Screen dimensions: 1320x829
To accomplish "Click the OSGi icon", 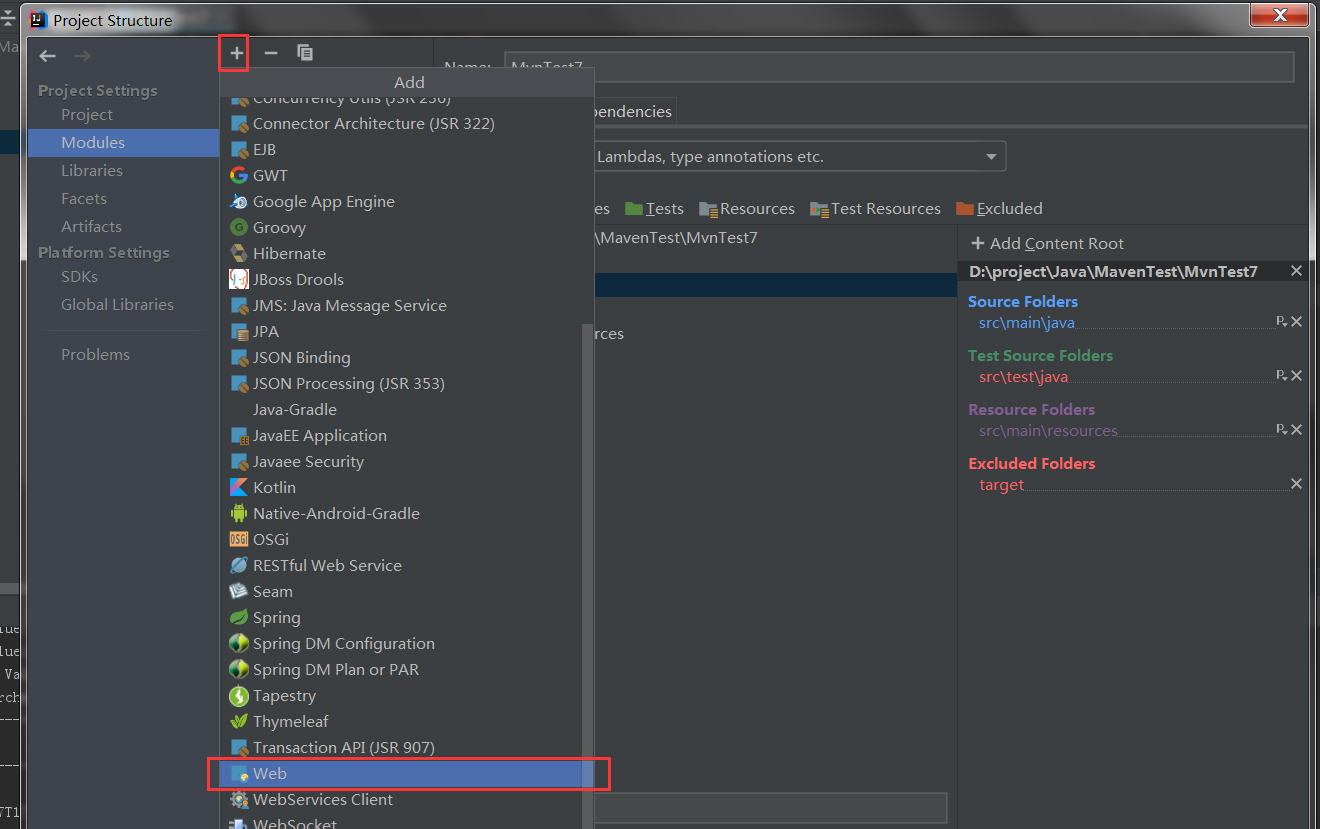I will tap(239, 540).
